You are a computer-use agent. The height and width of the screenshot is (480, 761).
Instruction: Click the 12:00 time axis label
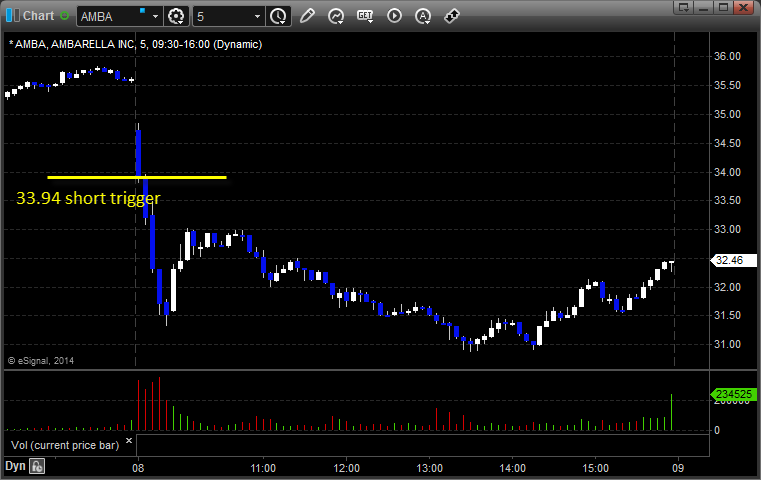tap(347, 468)
